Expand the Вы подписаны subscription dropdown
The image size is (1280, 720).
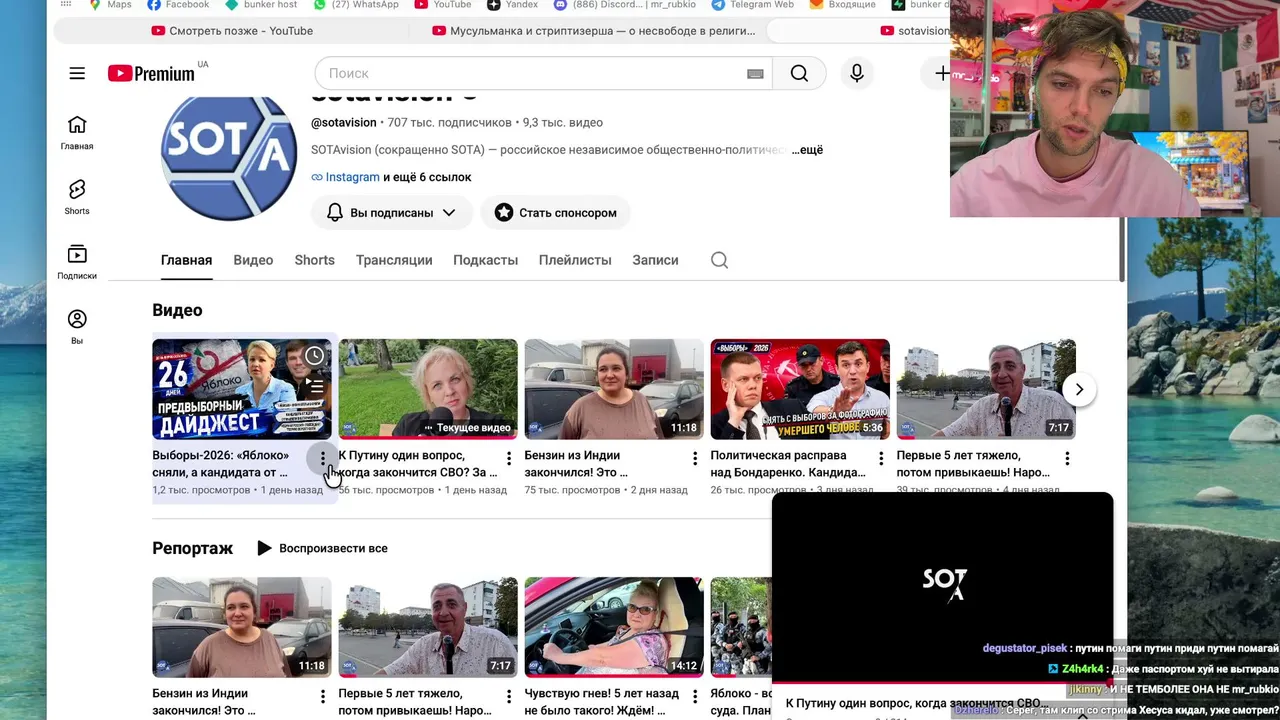392,212
